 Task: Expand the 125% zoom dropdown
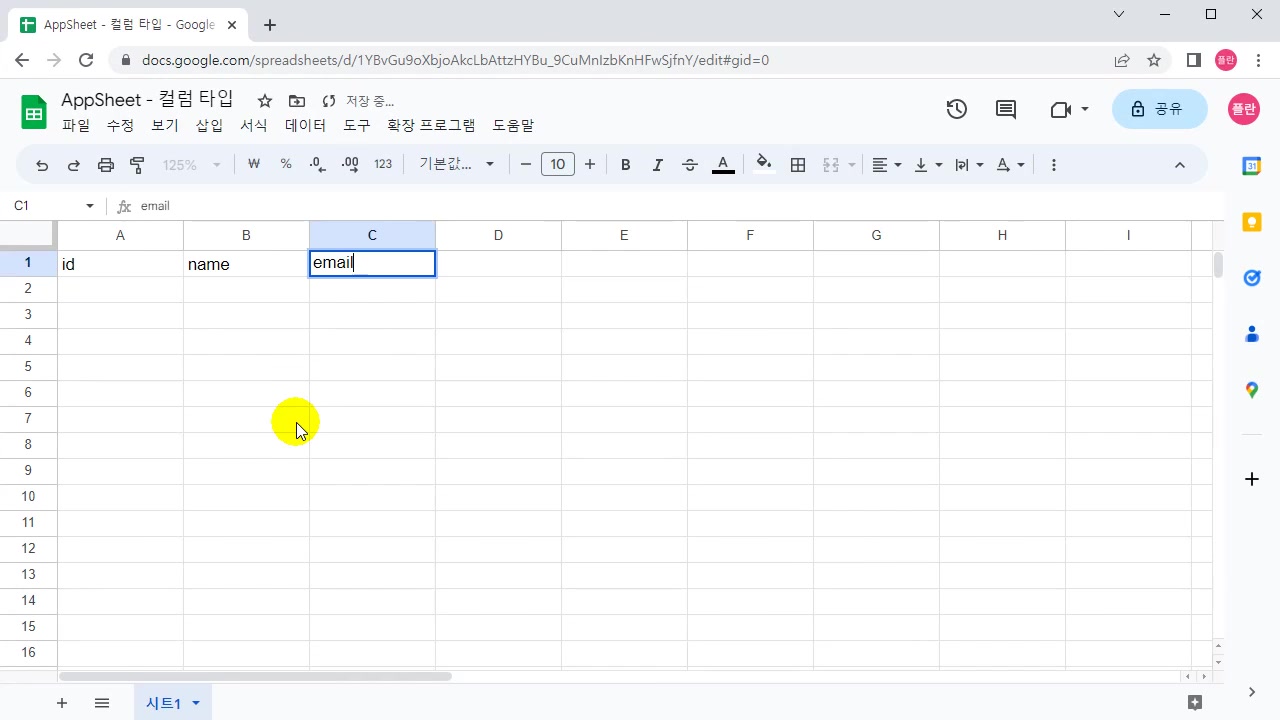tap(192, 165)
